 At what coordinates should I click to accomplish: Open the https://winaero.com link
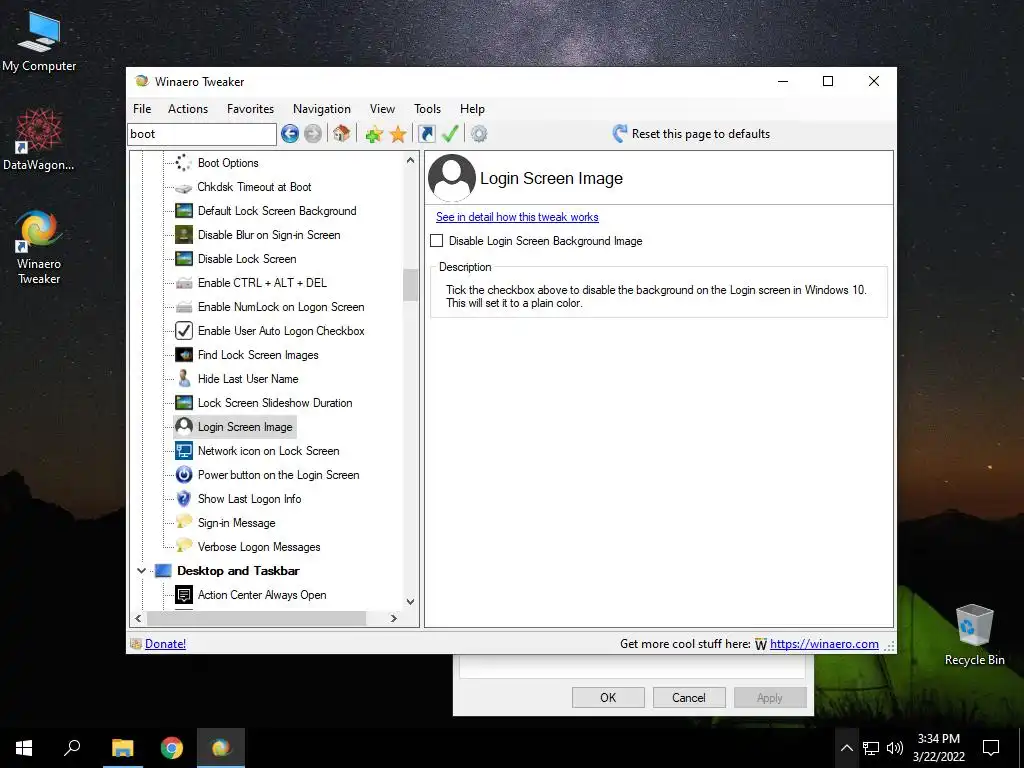[x=824, y=644]
